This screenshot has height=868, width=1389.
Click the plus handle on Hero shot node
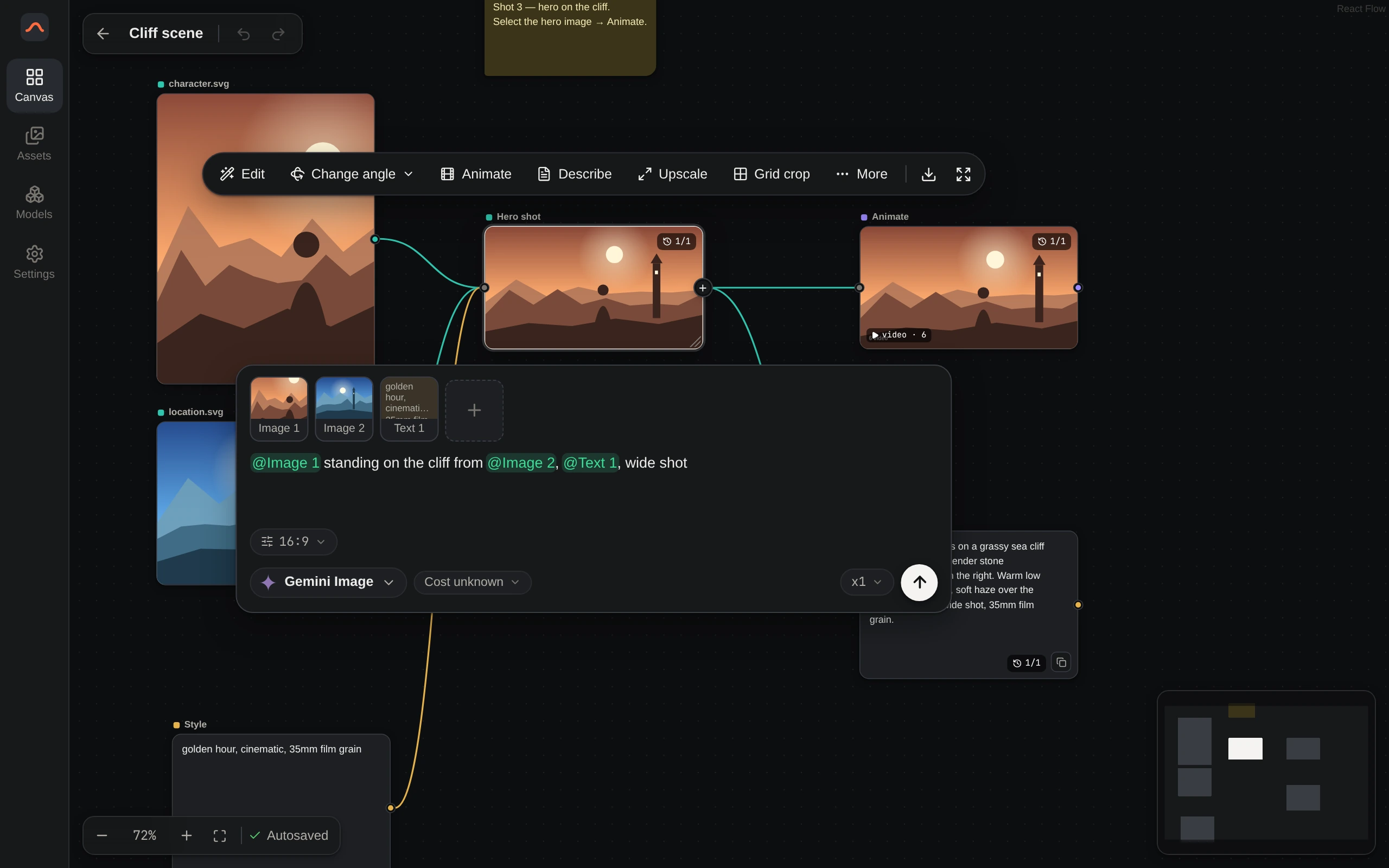[x=703, y=288]
